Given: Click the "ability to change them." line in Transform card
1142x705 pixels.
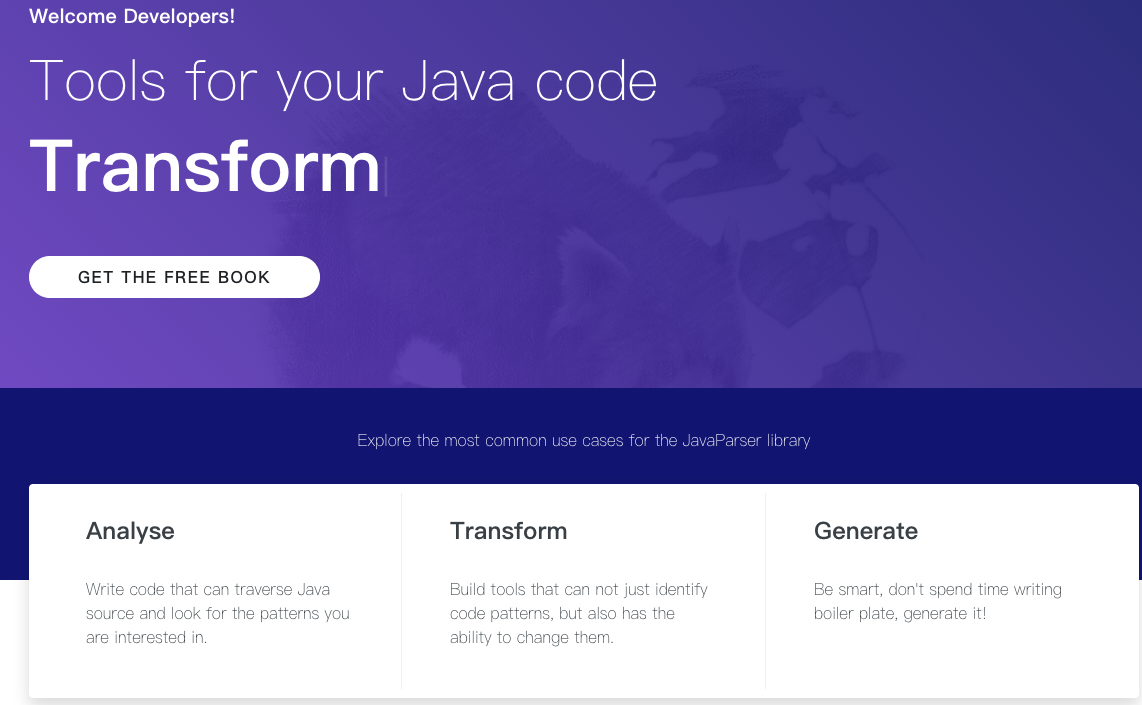Looking at the screenshot, I should tap(531, 637).
